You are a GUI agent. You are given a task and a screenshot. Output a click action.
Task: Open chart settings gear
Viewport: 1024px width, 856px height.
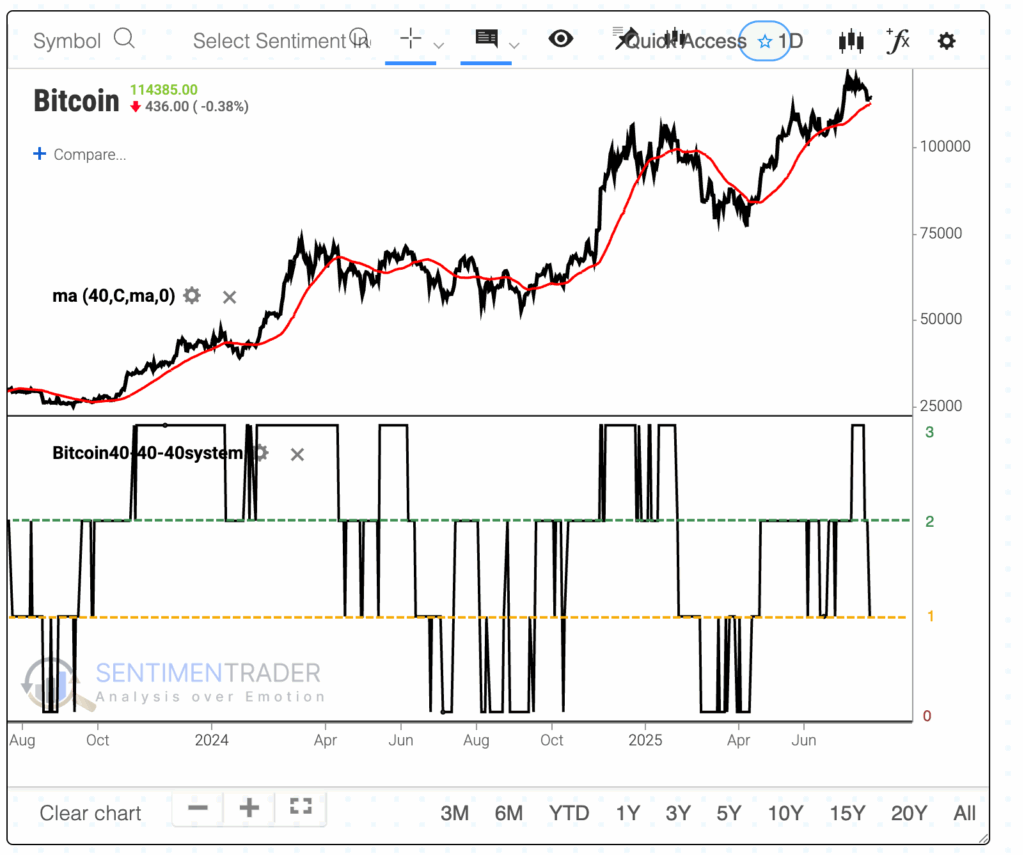click(x=946, y=41)
